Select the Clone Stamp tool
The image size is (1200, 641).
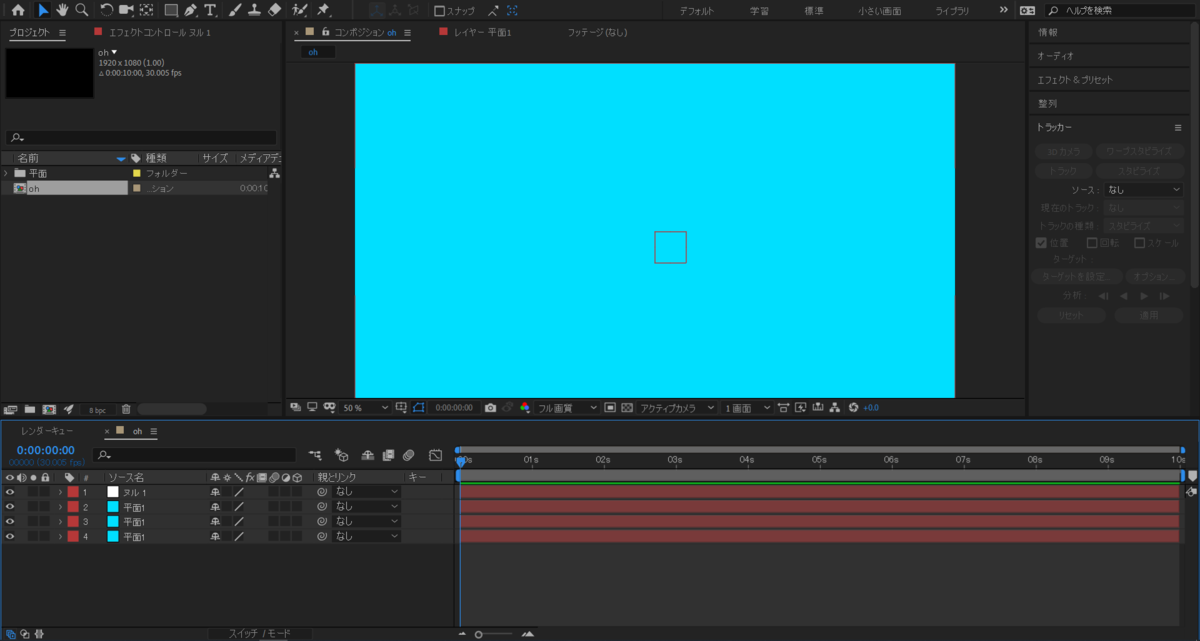click(x=255, y=10)
